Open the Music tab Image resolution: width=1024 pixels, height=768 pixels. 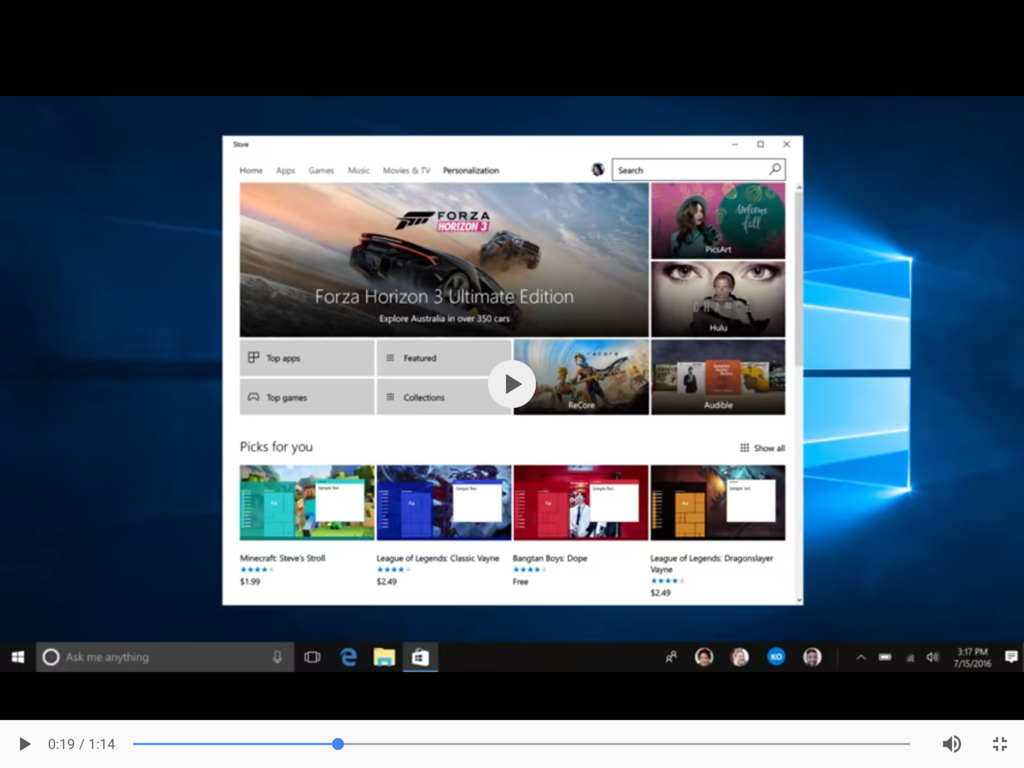(359, 170)
